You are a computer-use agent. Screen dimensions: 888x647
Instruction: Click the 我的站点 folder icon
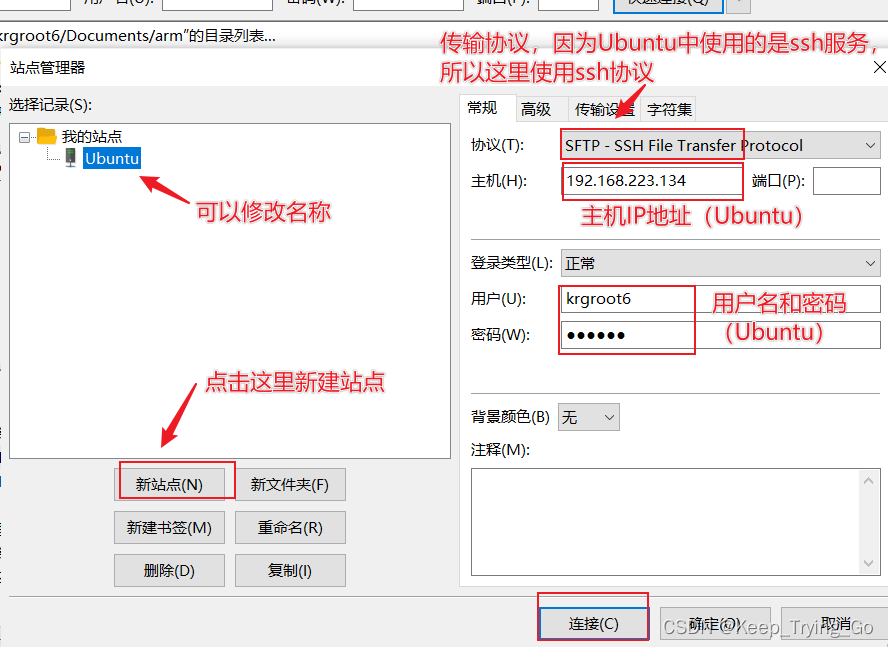pos(47,136)
